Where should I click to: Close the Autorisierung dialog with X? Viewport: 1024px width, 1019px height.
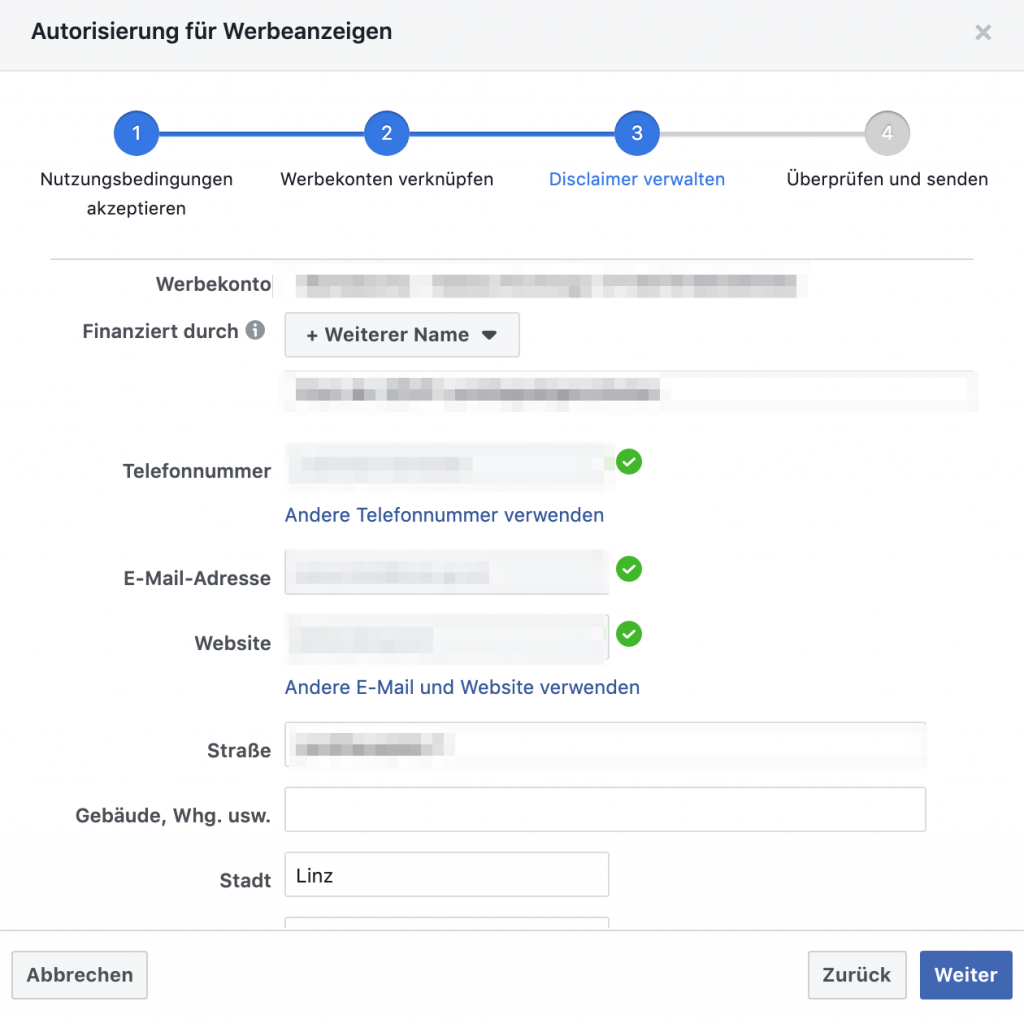coord(983,33)
